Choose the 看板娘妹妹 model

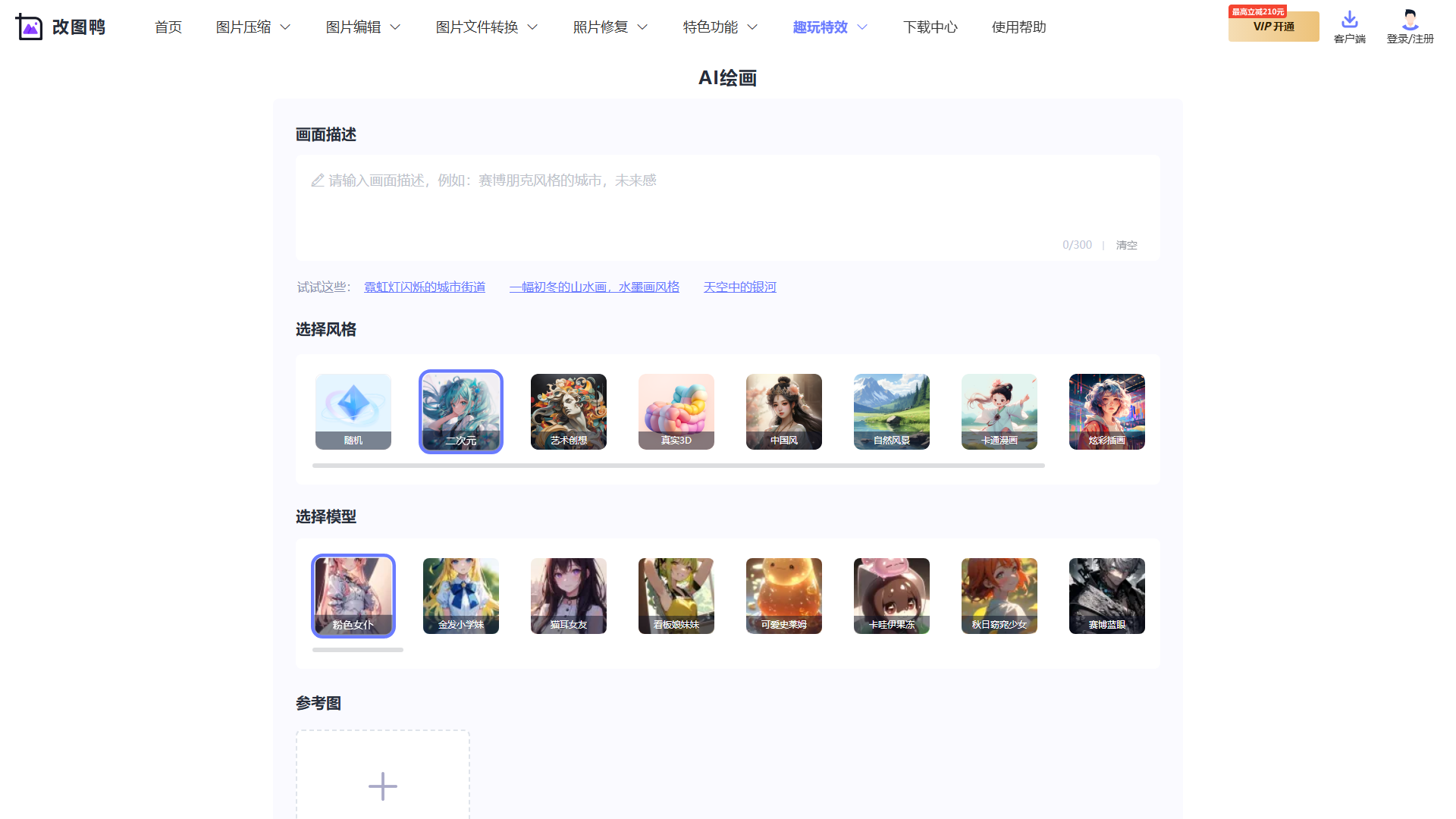coord(676,596)
